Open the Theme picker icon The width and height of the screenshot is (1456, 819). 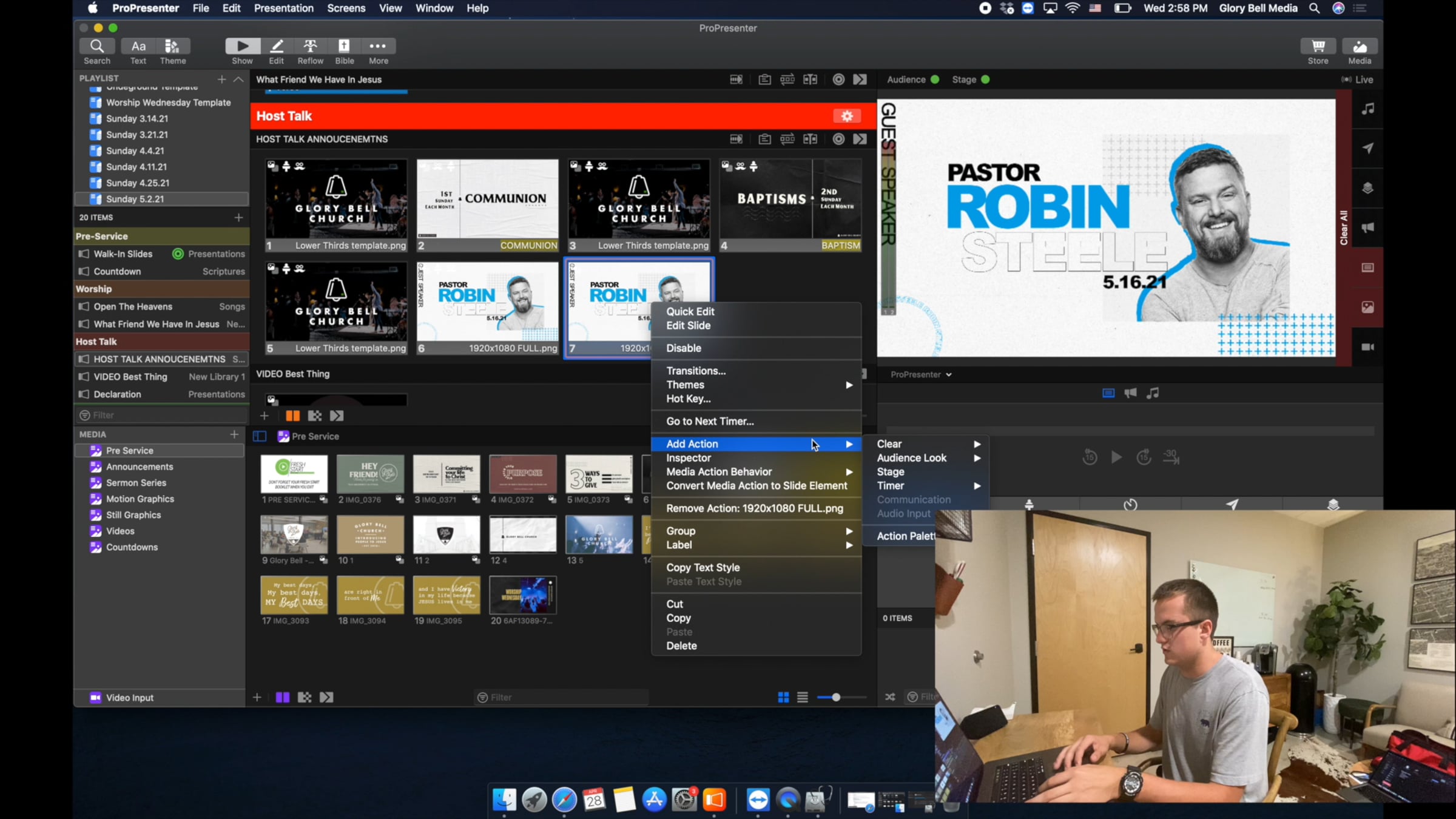[x=172, y=46]
